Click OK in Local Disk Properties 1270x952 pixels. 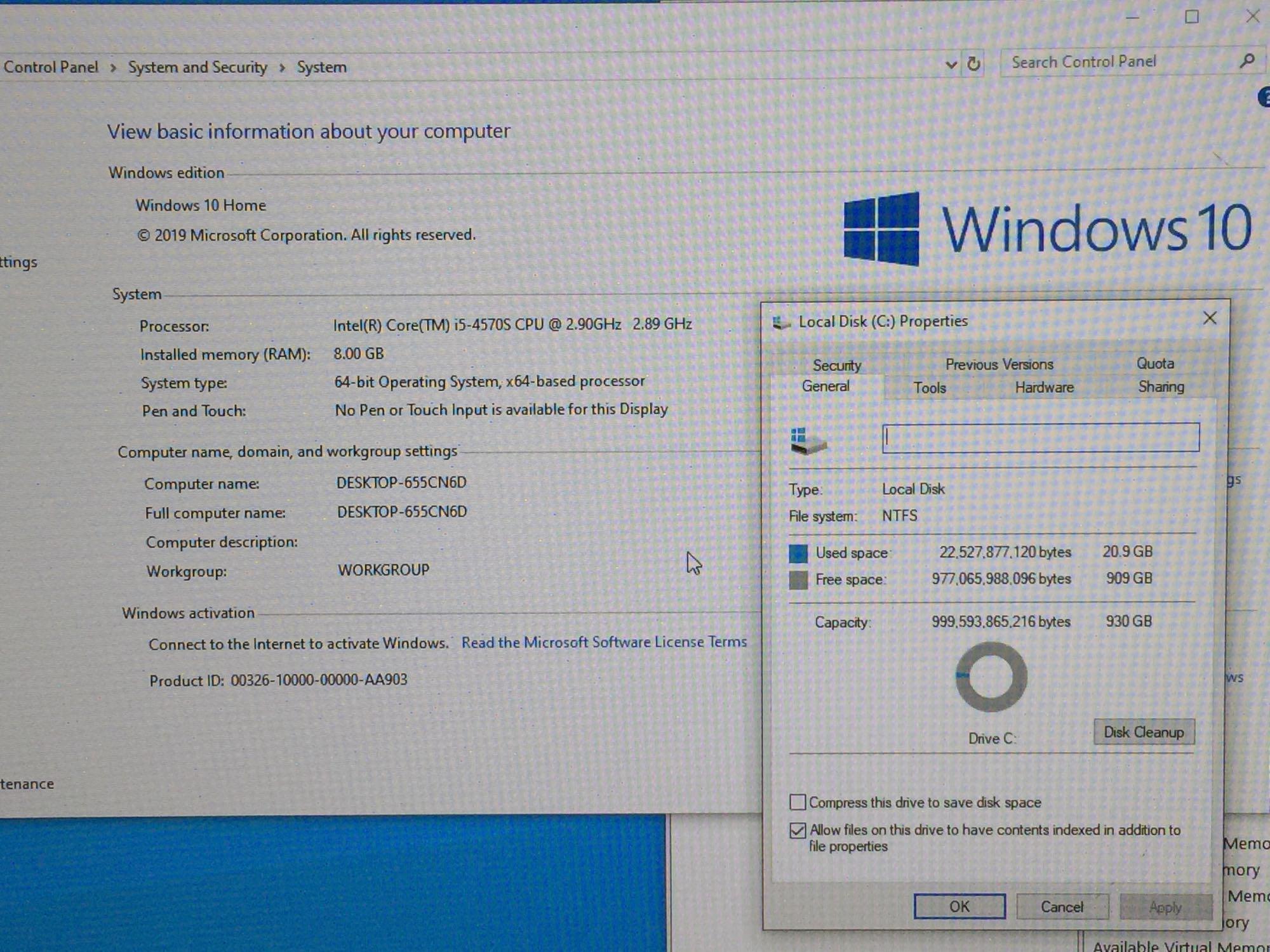(959, 906)
